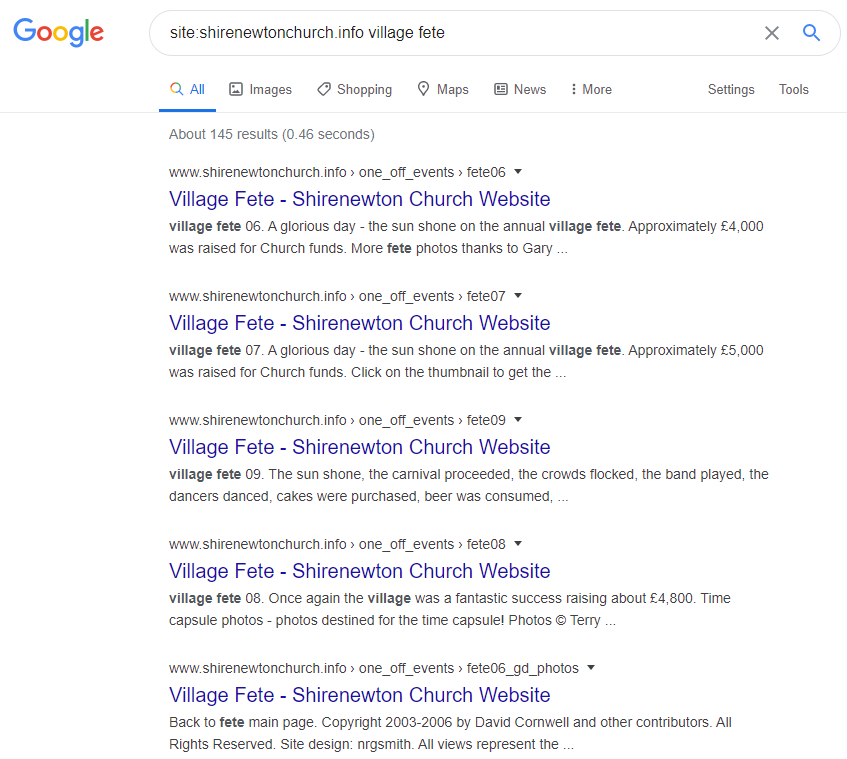
Task: Expand dropdown arrow beside fete08 URL
Action: coord(518,543)
